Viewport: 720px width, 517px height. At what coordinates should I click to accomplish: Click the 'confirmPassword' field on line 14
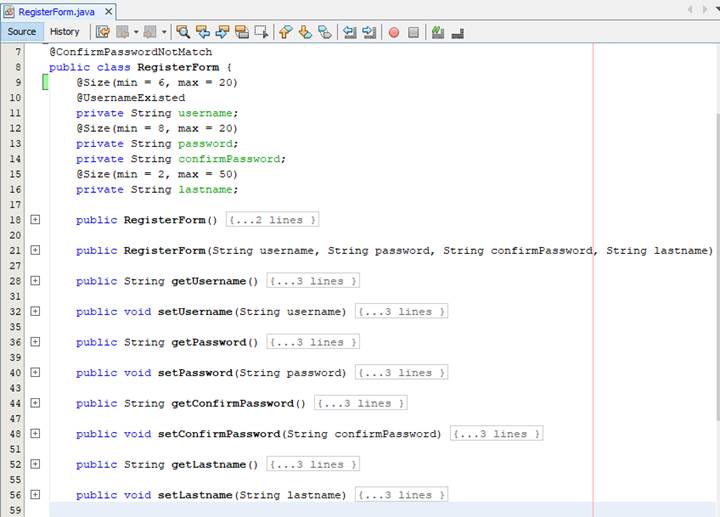(229, 159)
